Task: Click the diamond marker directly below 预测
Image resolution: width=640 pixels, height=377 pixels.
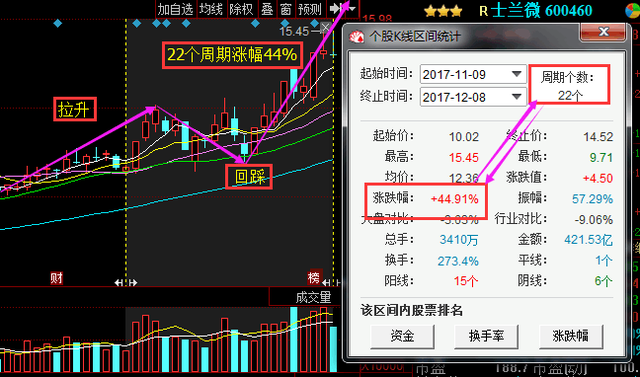Action: pyautogui.click(x=315, y=23)
